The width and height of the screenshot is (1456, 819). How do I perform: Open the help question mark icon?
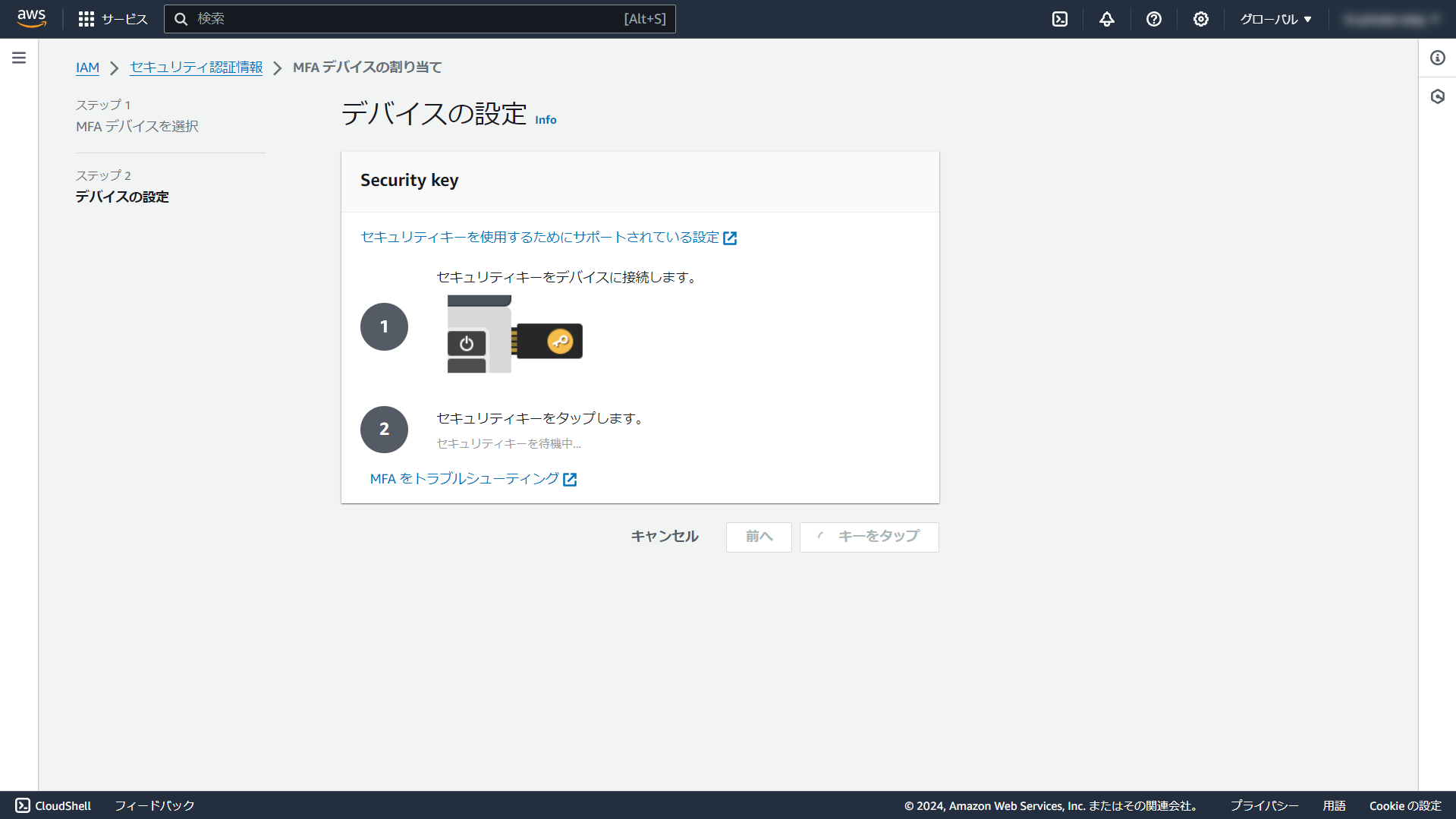point(1153,19)
